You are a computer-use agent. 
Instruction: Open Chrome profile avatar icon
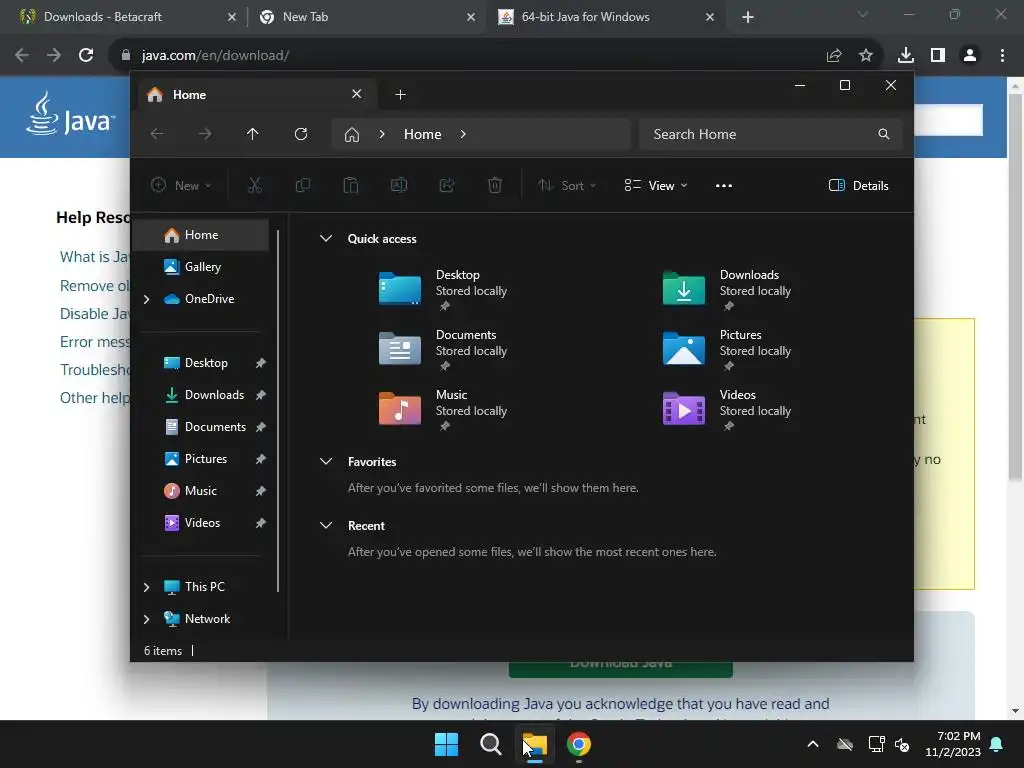[970, 56]
